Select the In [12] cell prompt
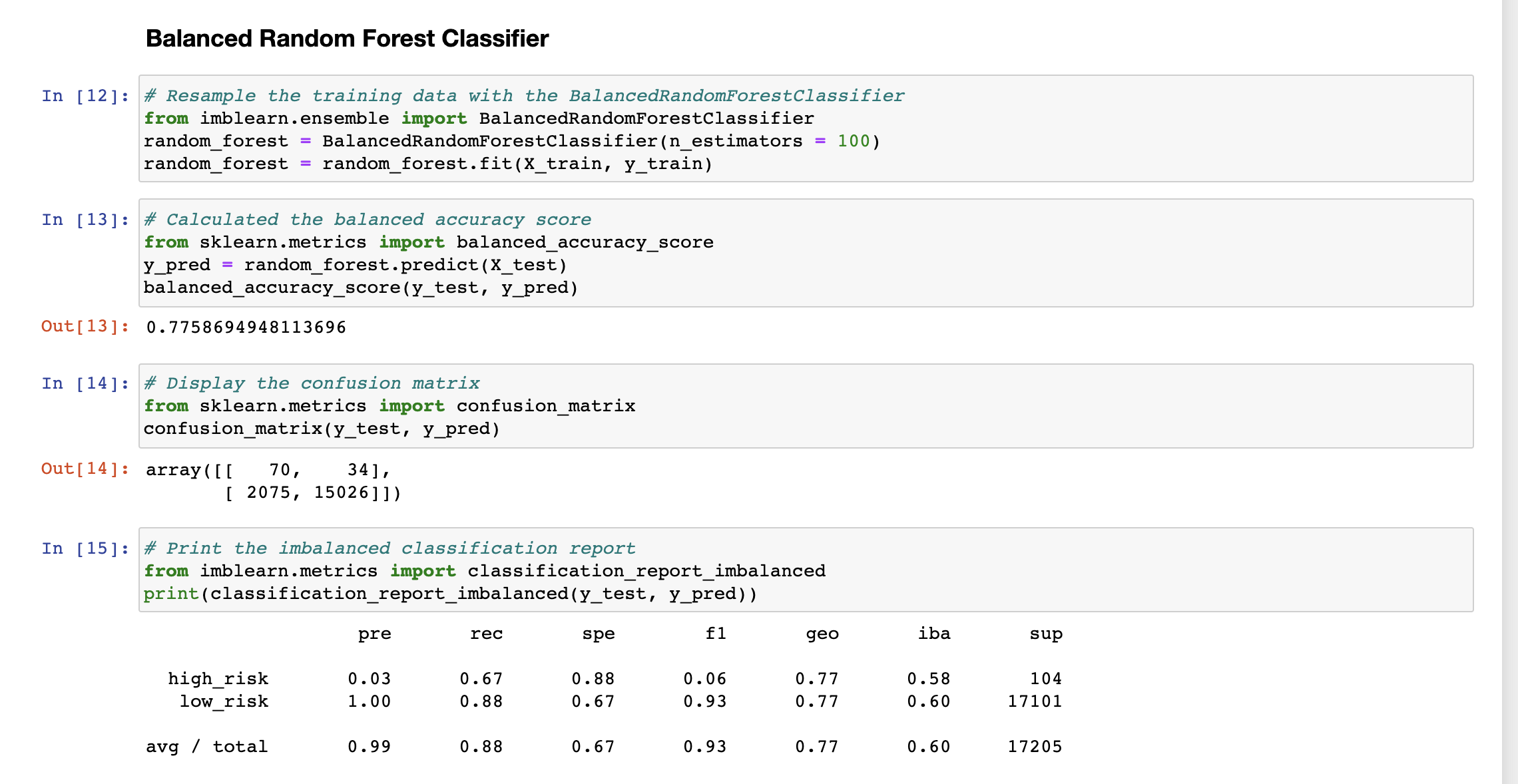The width and height of the screenshot is (1518, 784). pos(85,95)
